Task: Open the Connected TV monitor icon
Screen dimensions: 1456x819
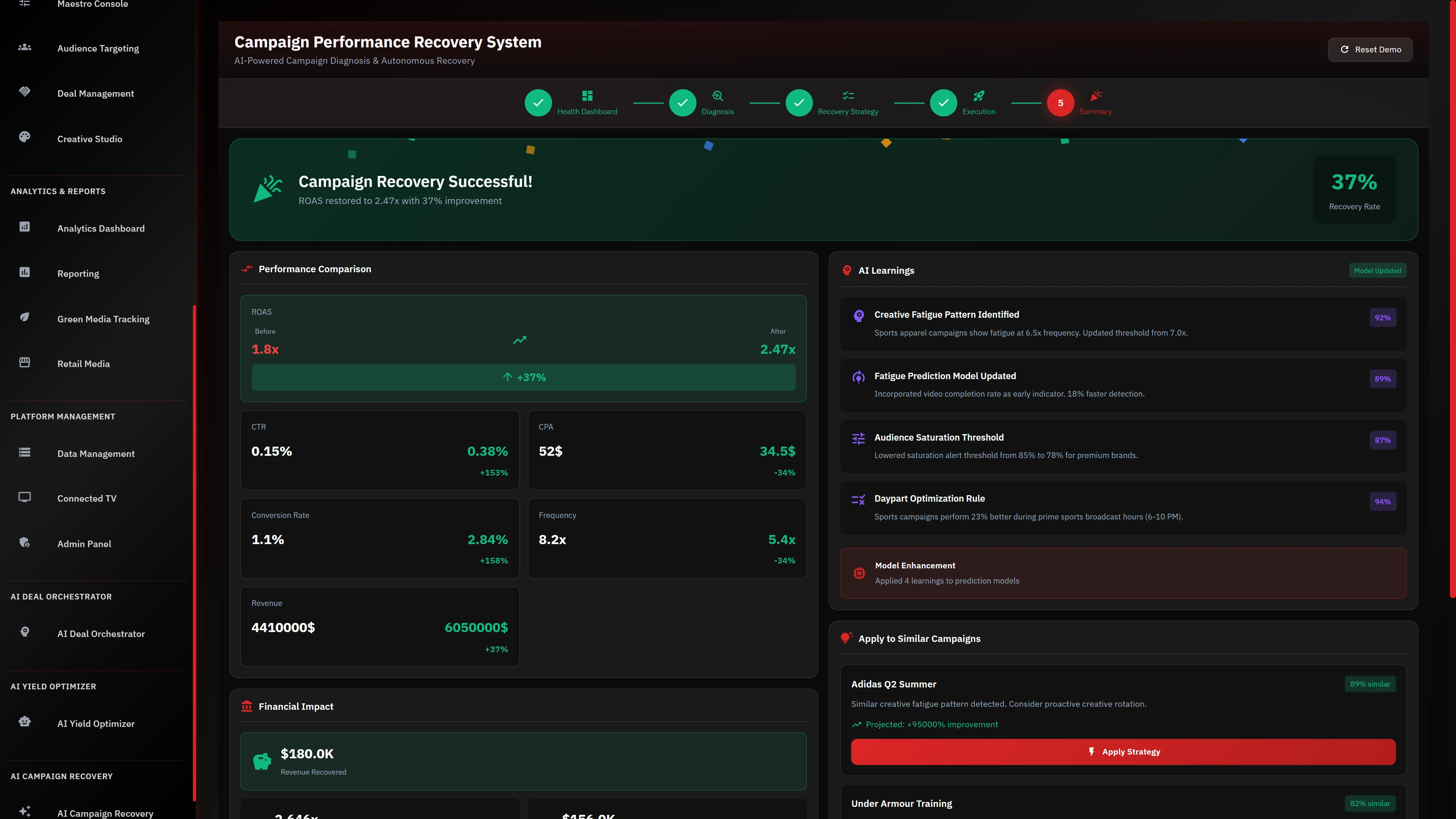Action: point(24,497)
